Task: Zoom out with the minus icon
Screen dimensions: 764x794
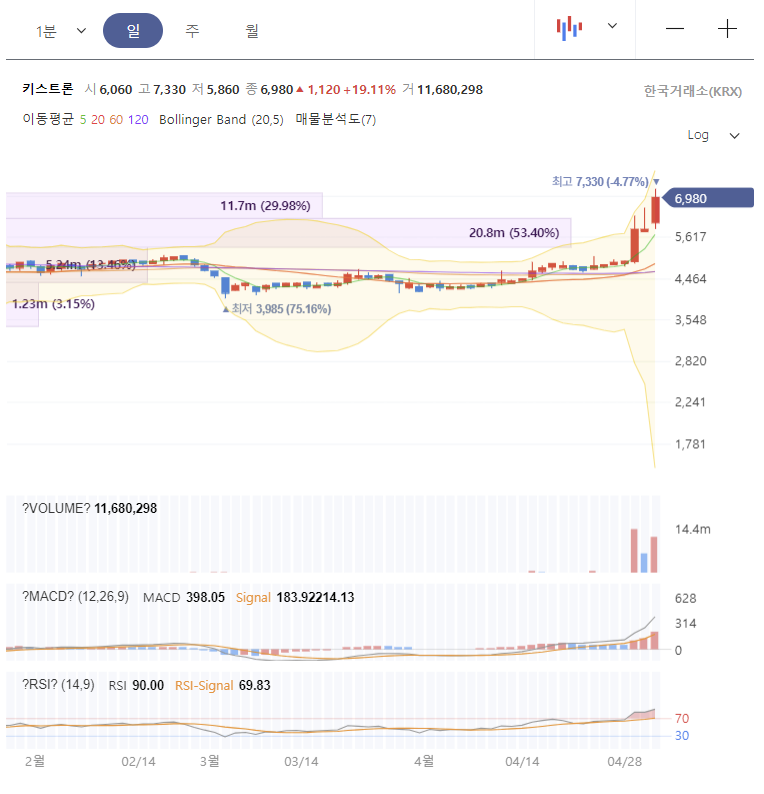Action: tap(674, 29)
